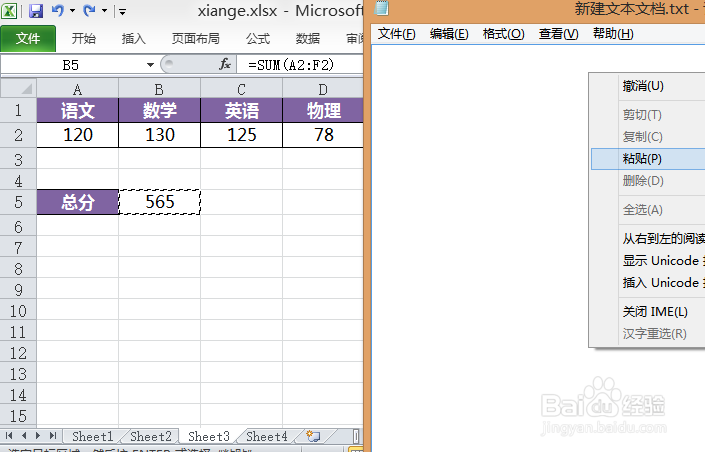The image size is (705, 452).
Task: Expand the Customize Quick Access Toolbar menu
Action: click(122, 11)
